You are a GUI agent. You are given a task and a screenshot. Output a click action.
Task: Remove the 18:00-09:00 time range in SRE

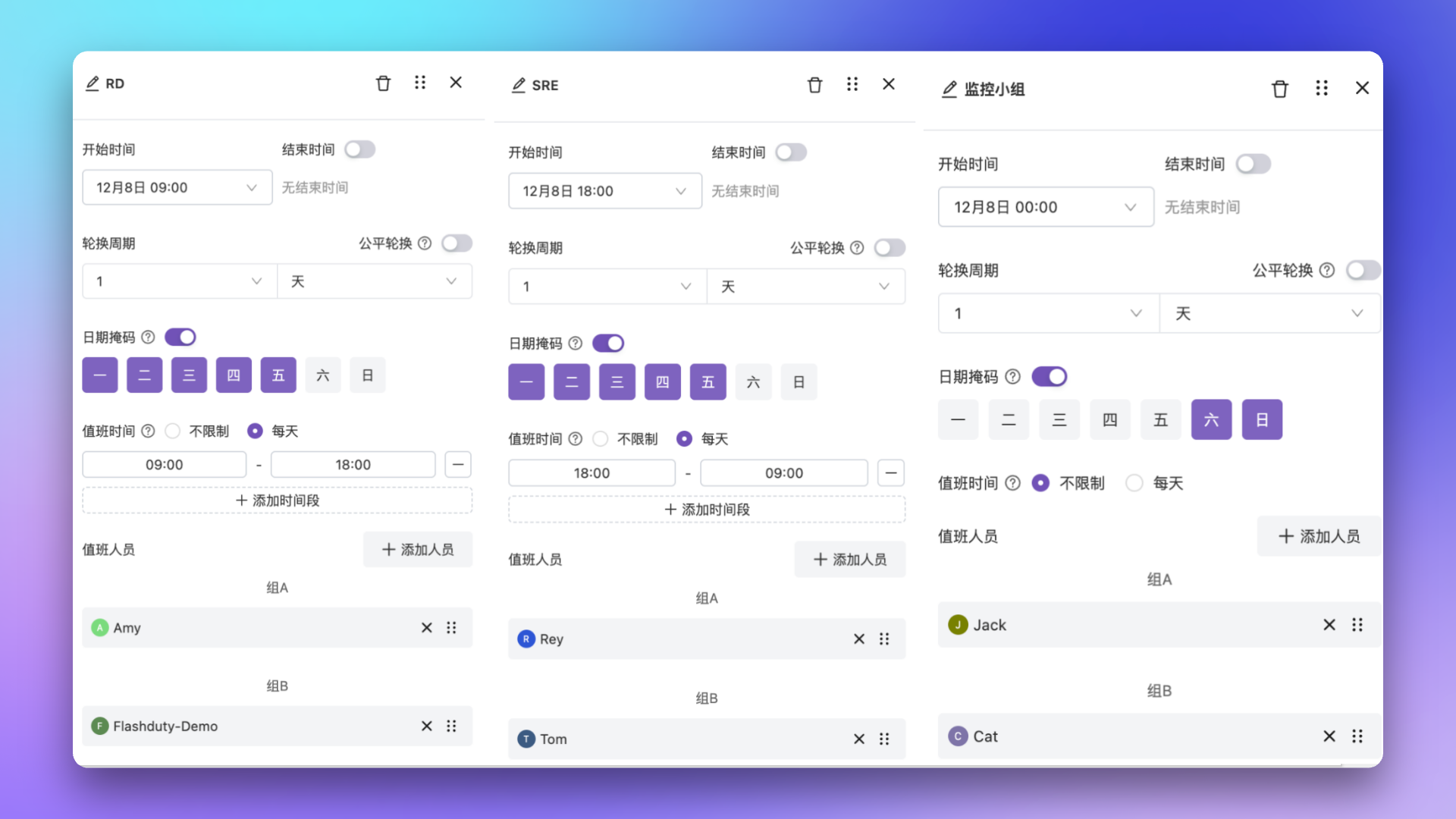tap(891, 473)
